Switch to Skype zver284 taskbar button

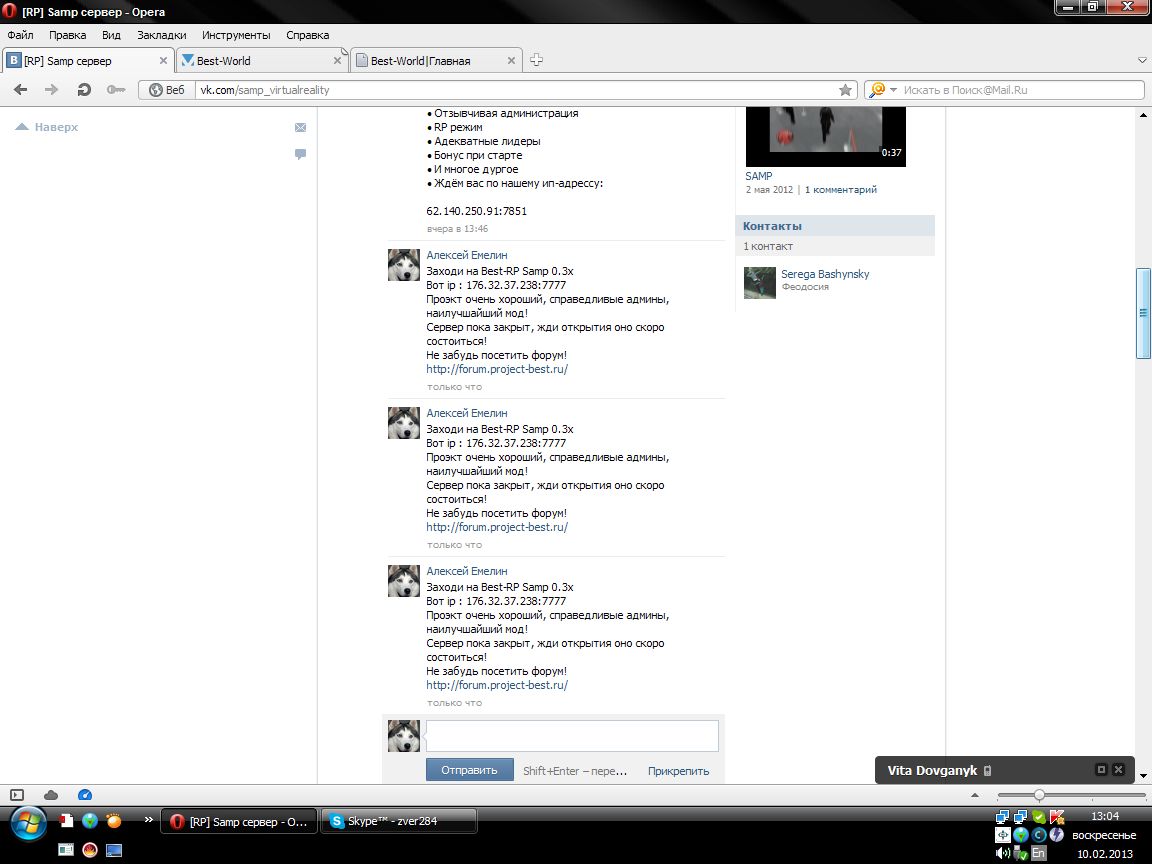[x=399, y=821]
